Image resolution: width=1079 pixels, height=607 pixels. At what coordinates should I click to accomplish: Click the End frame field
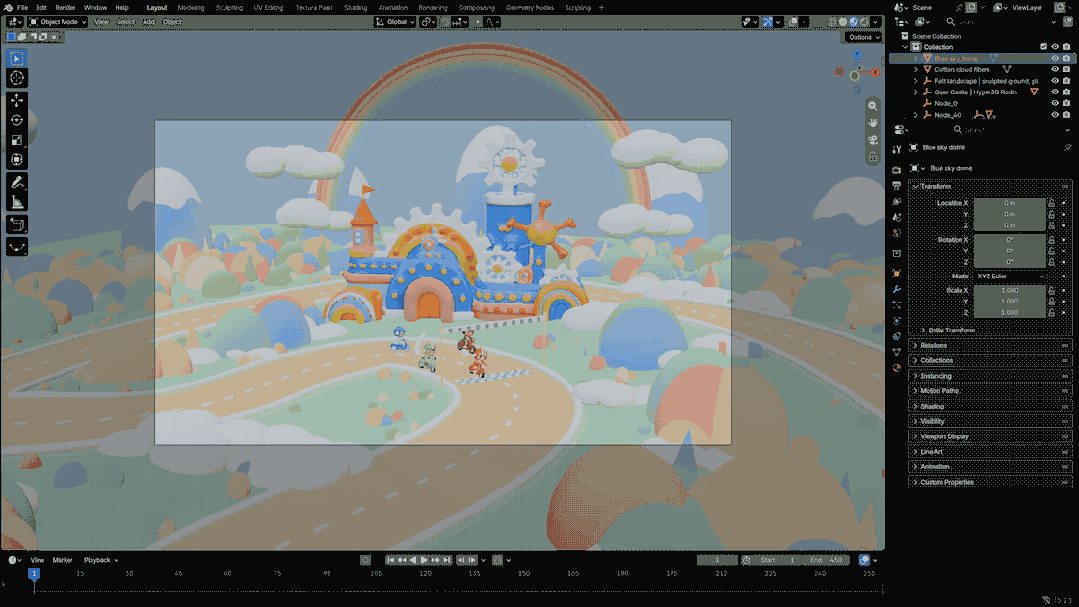click(x=827, y=560)
